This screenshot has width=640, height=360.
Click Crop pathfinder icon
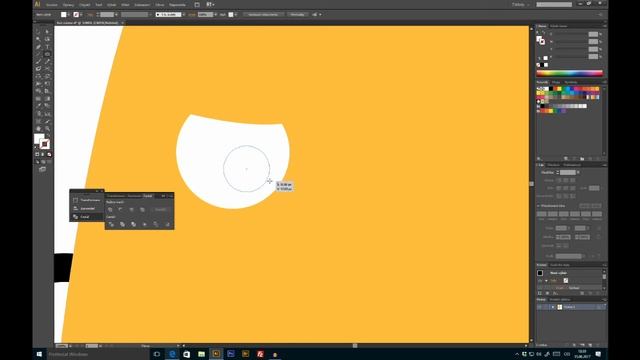[144, 224]
